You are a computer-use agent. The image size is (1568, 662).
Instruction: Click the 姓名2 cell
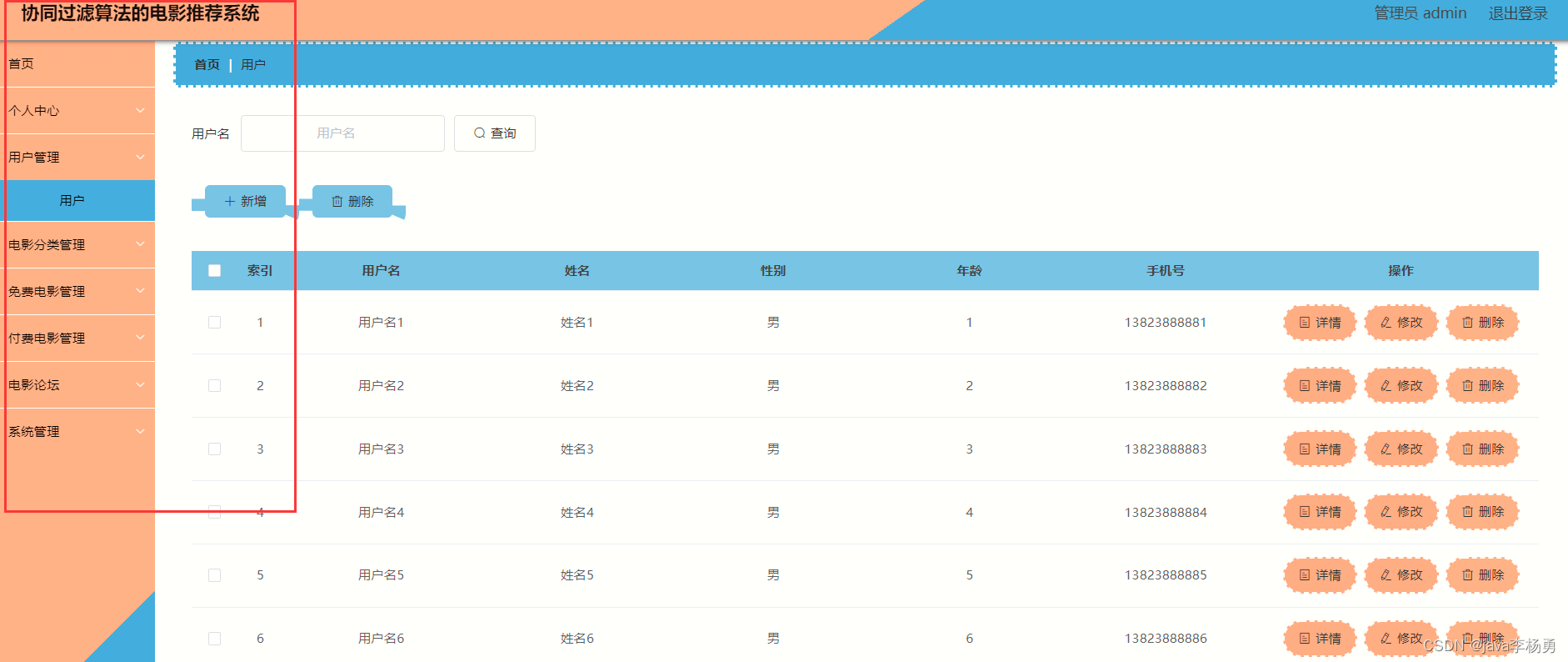pos(577,386)
